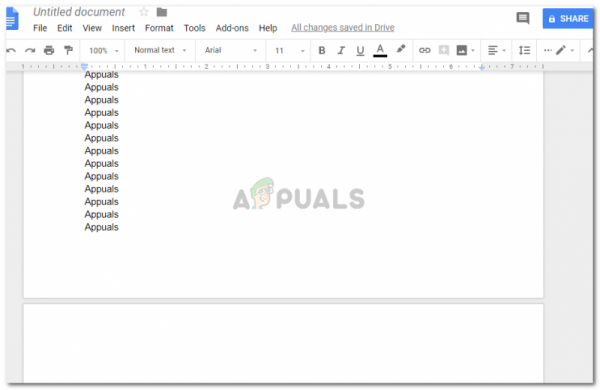Open the line spacing icon
This screenshot has height=390, width=600.
click(x=524, y=50)
